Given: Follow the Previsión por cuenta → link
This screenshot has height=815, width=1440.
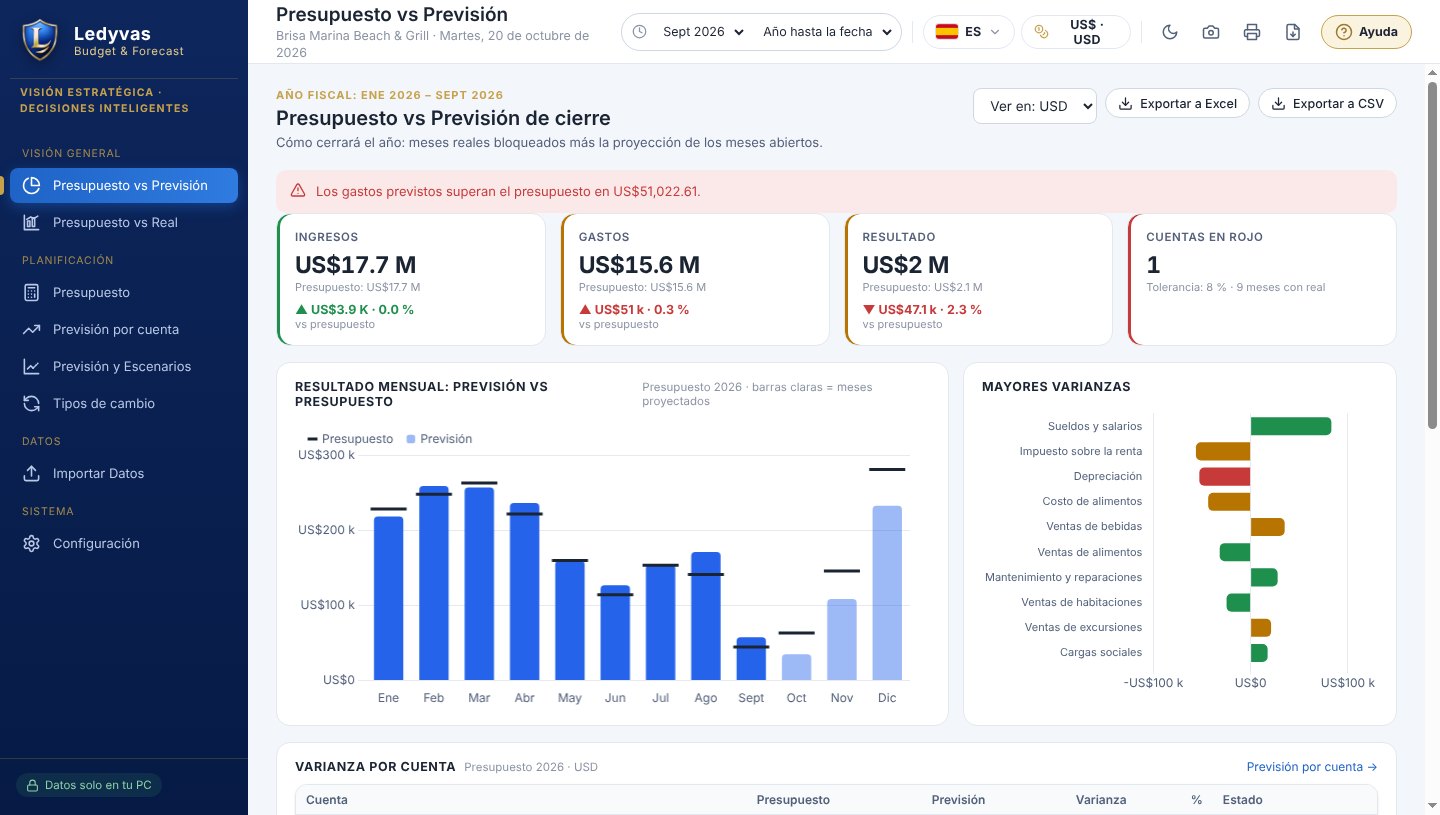Looking at the screenshot, I should 1312,767.
